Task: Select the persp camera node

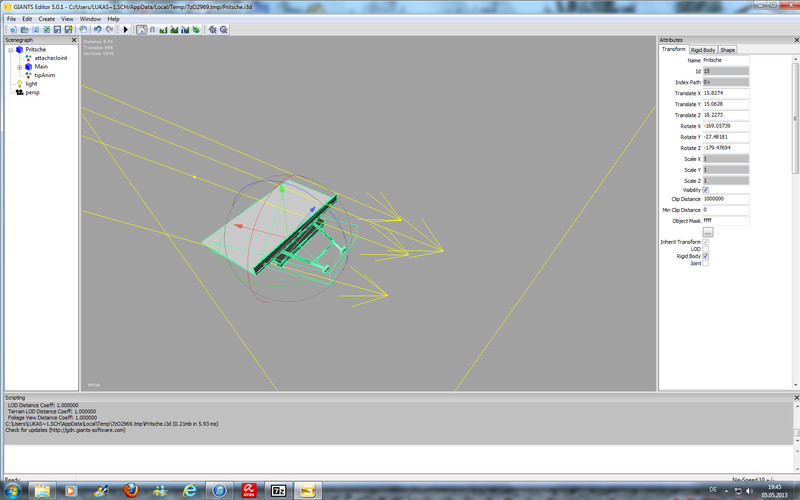Action: tap(32, 92)
